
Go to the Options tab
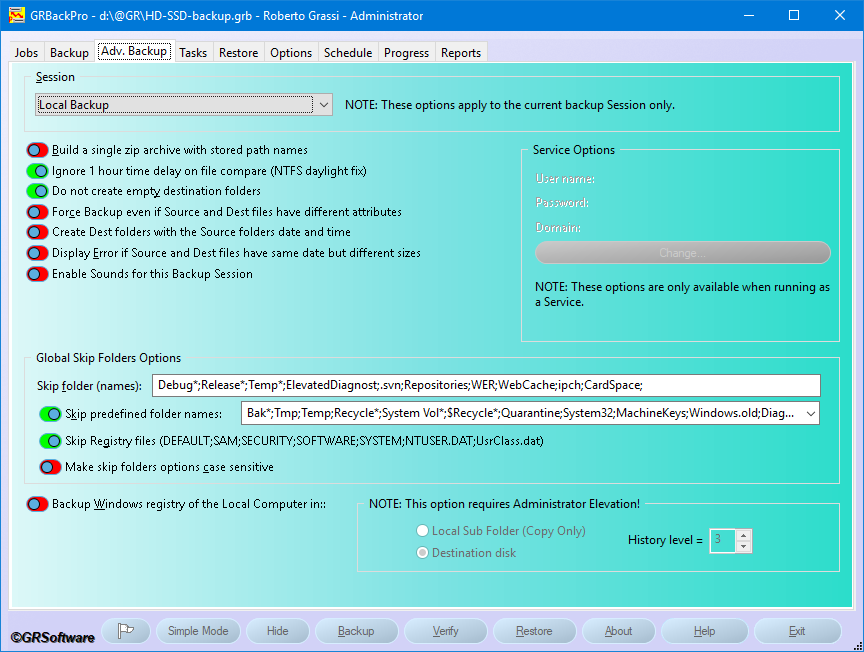(291, 52)
